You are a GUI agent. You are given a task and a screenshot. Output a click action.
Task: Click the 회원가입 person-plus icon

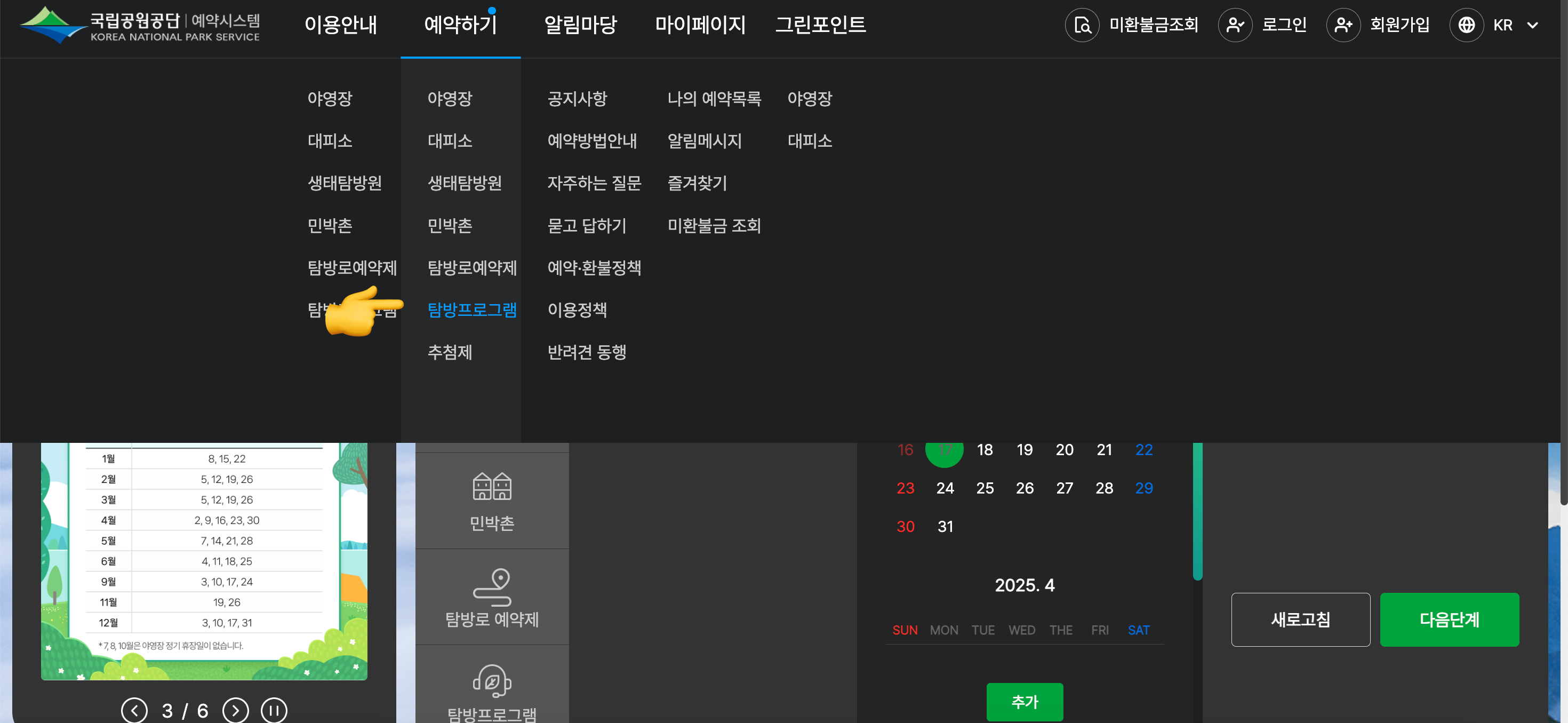coord(1343,25)
